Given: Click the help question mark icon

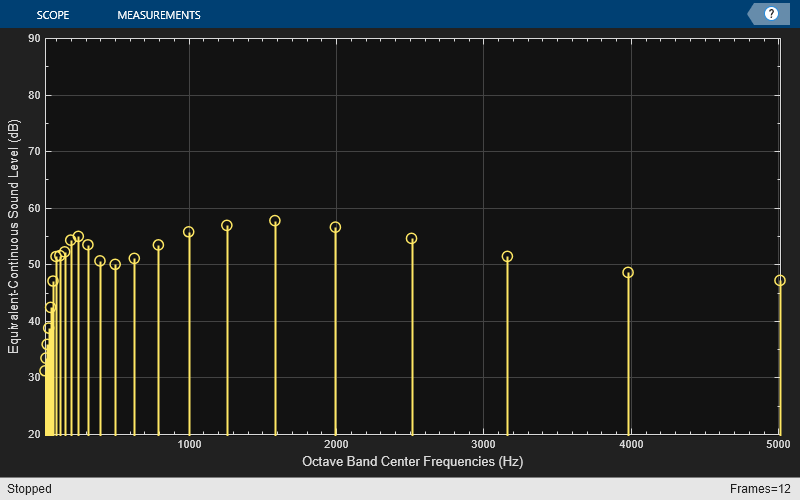Looking at the screenshot, I should [x=771, y=14].
